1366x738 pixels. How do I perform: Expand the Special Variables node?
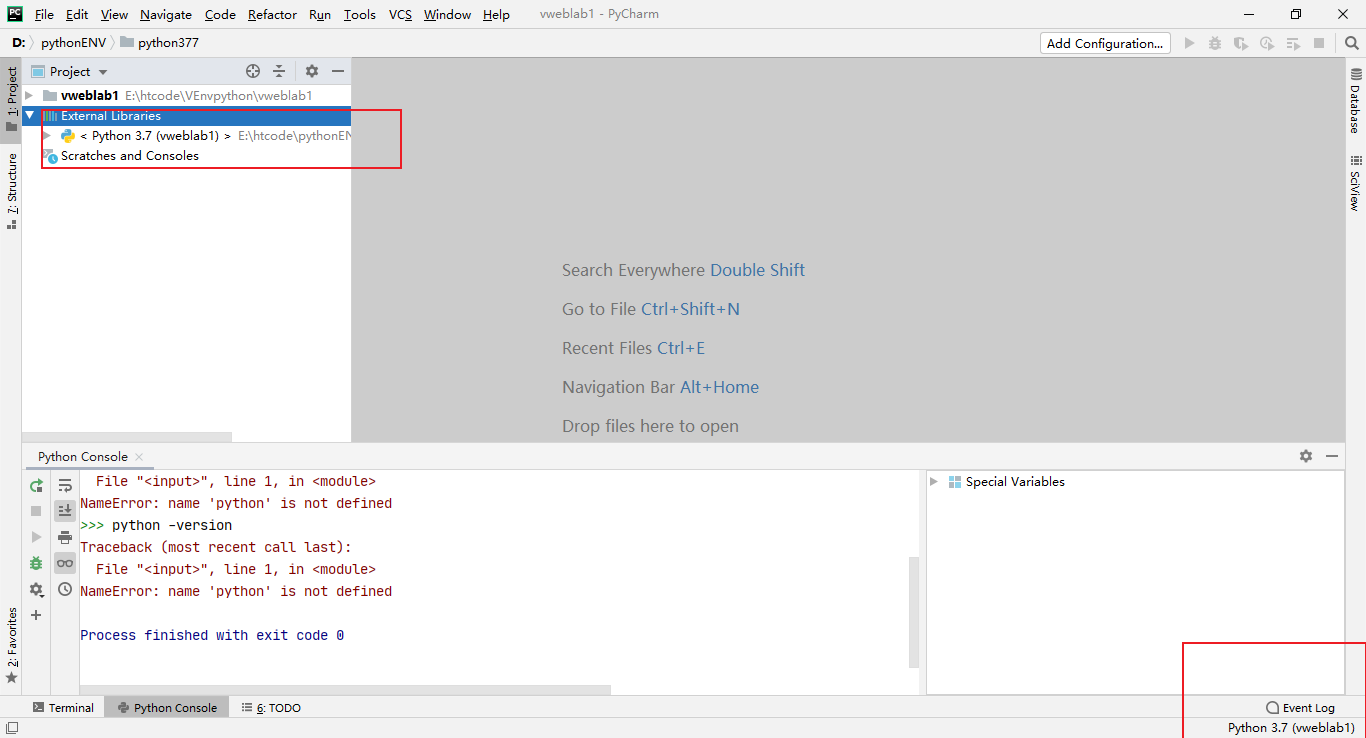coord(934,482)
